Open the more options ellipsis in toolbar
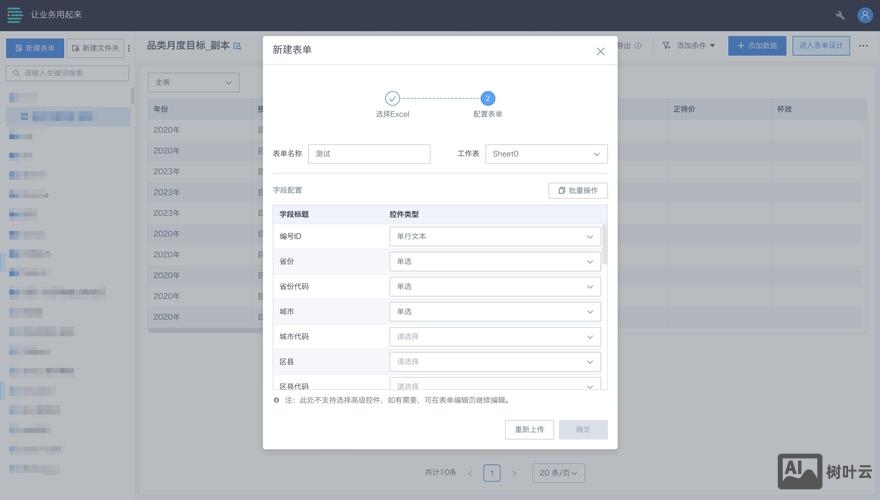 coord(863,45)
